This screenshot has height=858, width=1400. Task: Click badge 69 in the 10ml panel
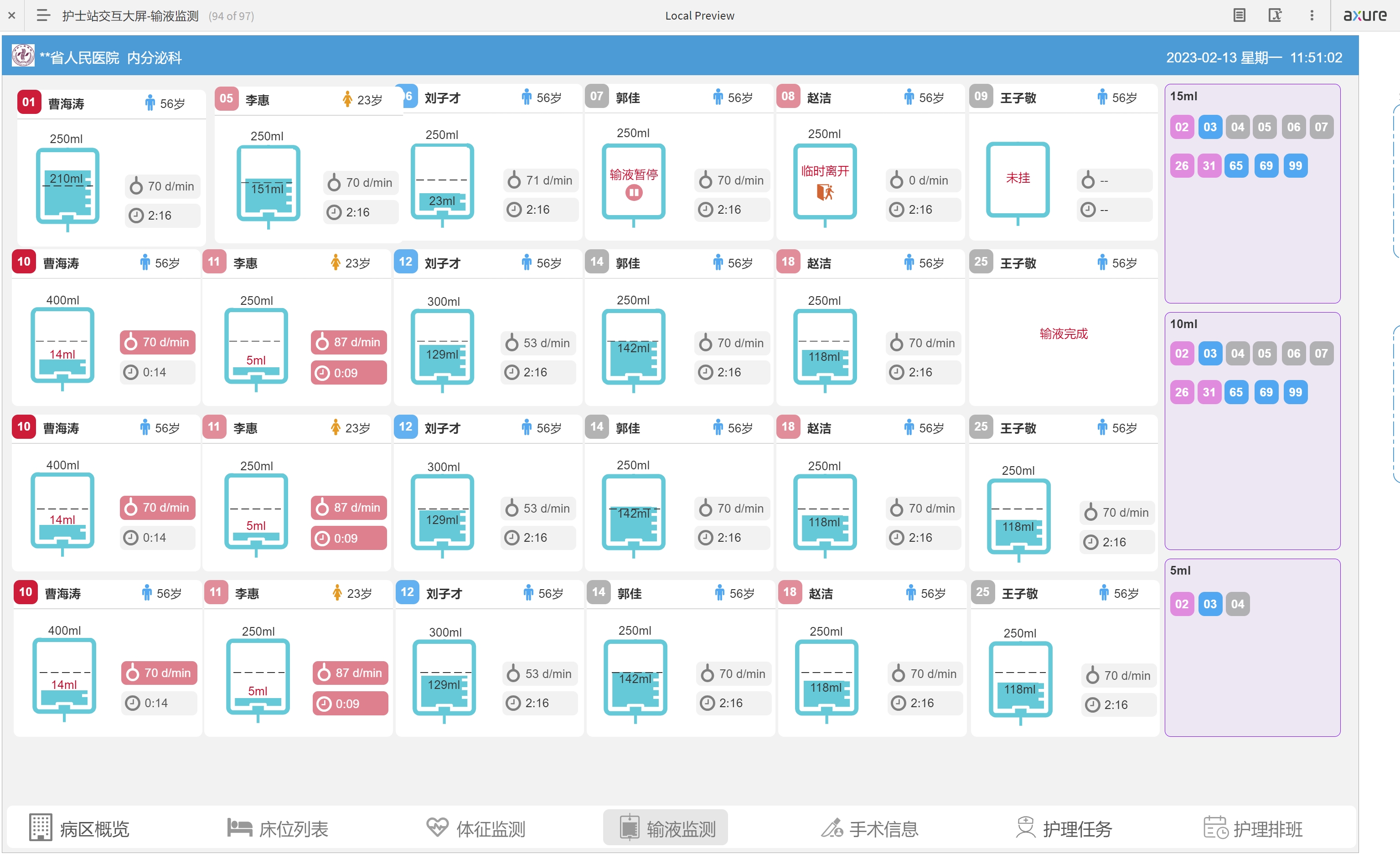tap(1266, 392)
